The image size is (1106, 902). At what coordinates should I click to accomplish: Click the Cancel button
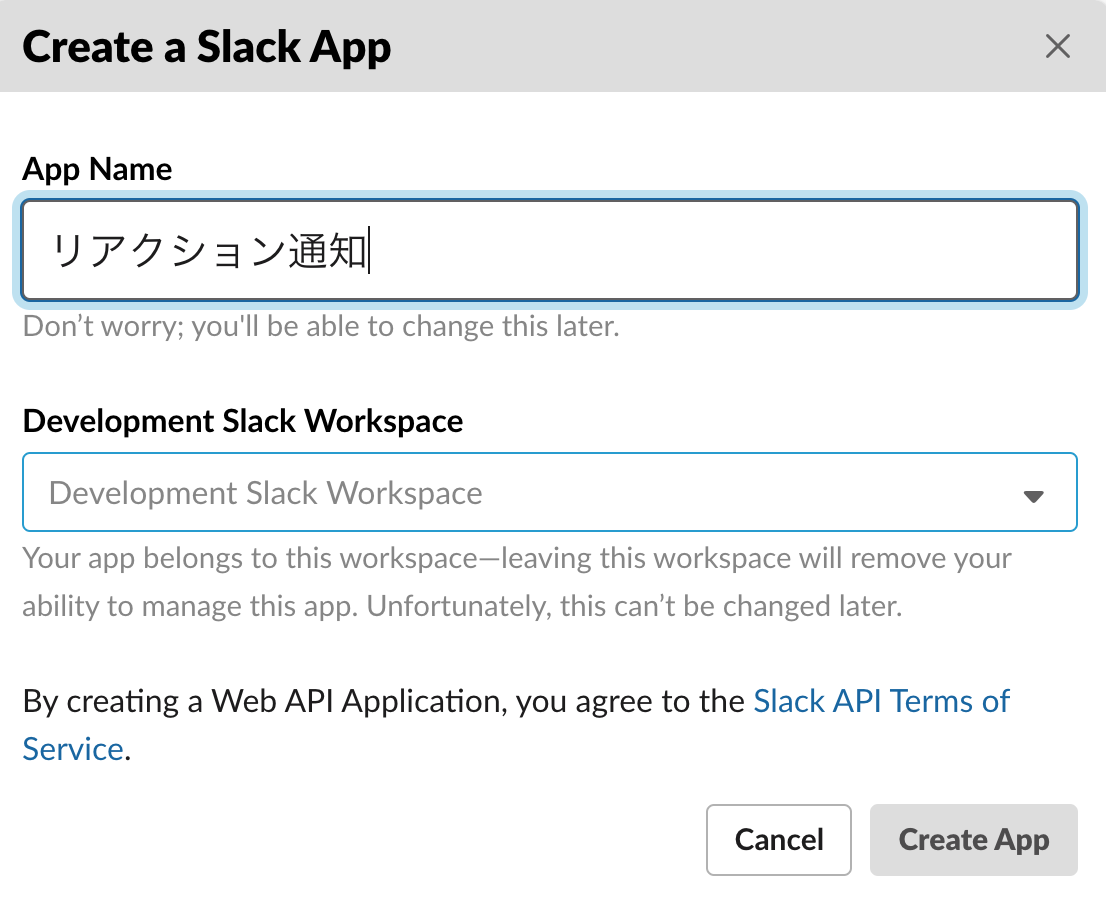(779, 839)
